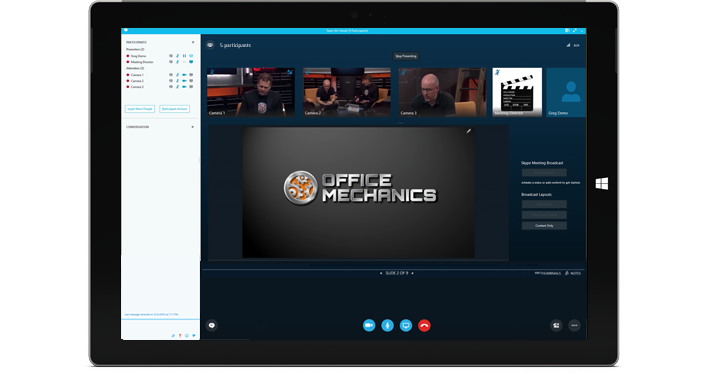Screen dimensions: 713x374
Task: Click Greg Demo IM icon in roster
Action: 171,56
